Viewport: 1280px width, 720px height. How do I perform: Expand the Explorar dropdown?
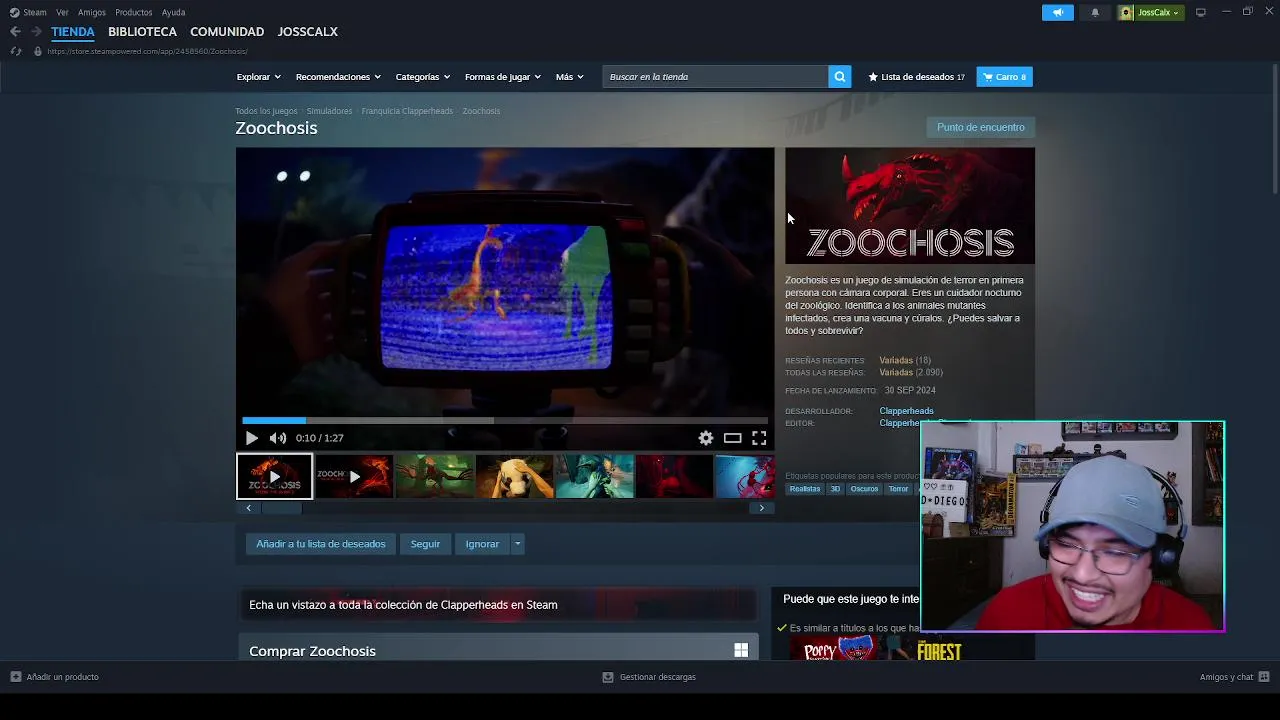tap(258, 77)
